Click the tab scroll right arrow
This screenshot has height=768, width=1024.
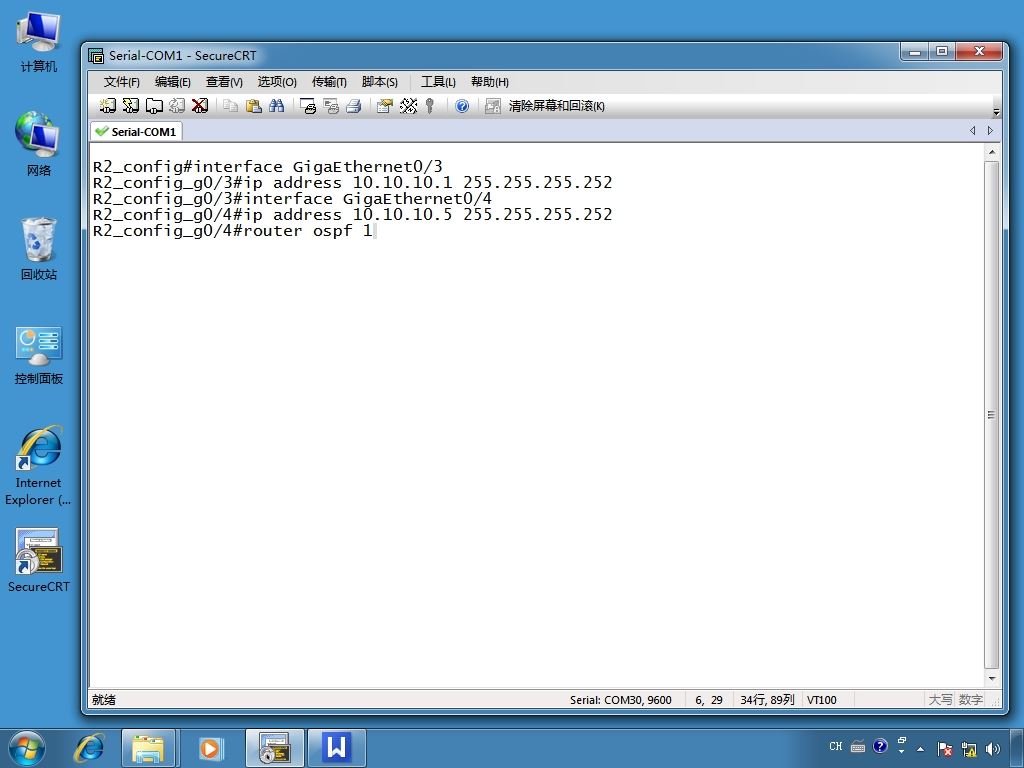[x=990, y=131]
